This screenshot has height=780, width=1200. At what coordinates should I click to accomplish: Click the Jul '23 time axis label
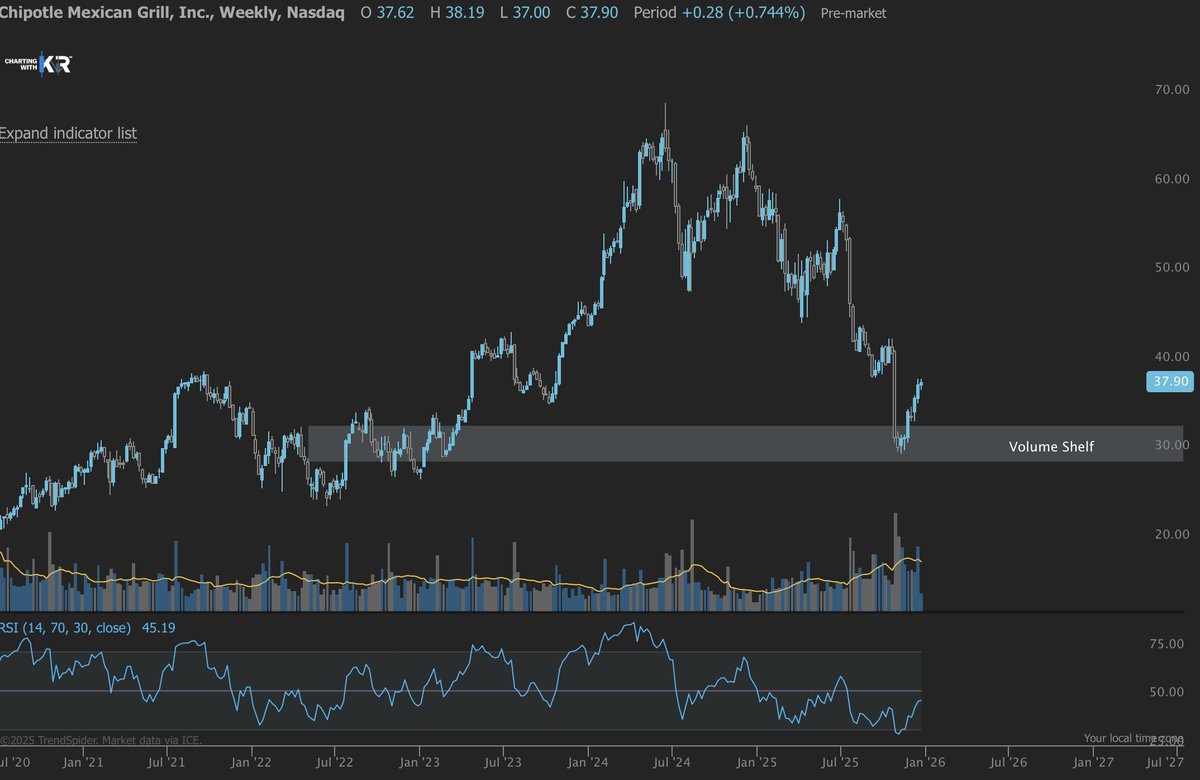[505, 762]
